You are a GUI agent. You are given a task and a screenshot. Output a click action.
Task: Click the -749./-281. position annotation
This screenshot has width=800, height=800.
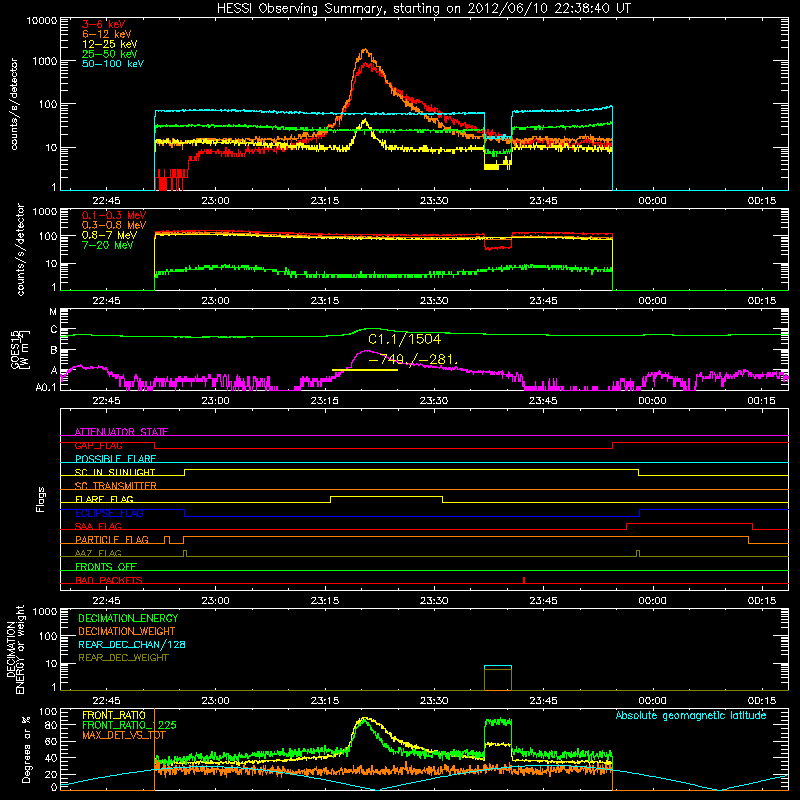[412, 360]
